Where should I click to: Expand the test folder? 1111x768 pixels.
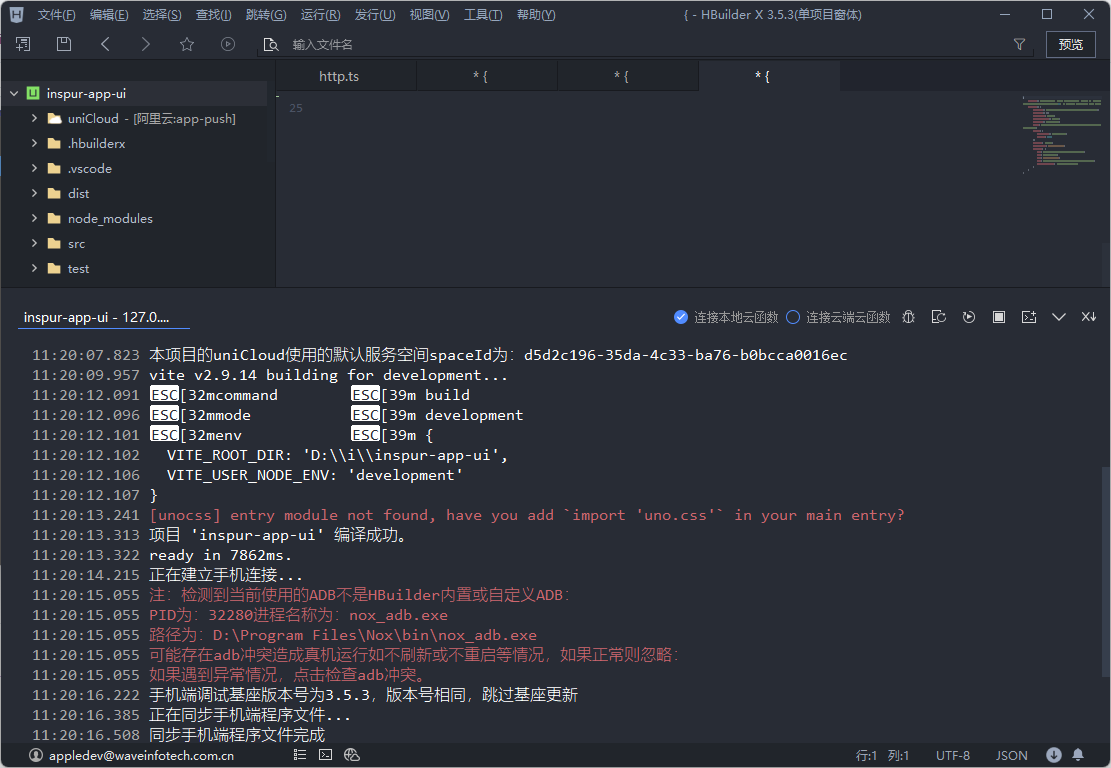(x=34, y=268)
